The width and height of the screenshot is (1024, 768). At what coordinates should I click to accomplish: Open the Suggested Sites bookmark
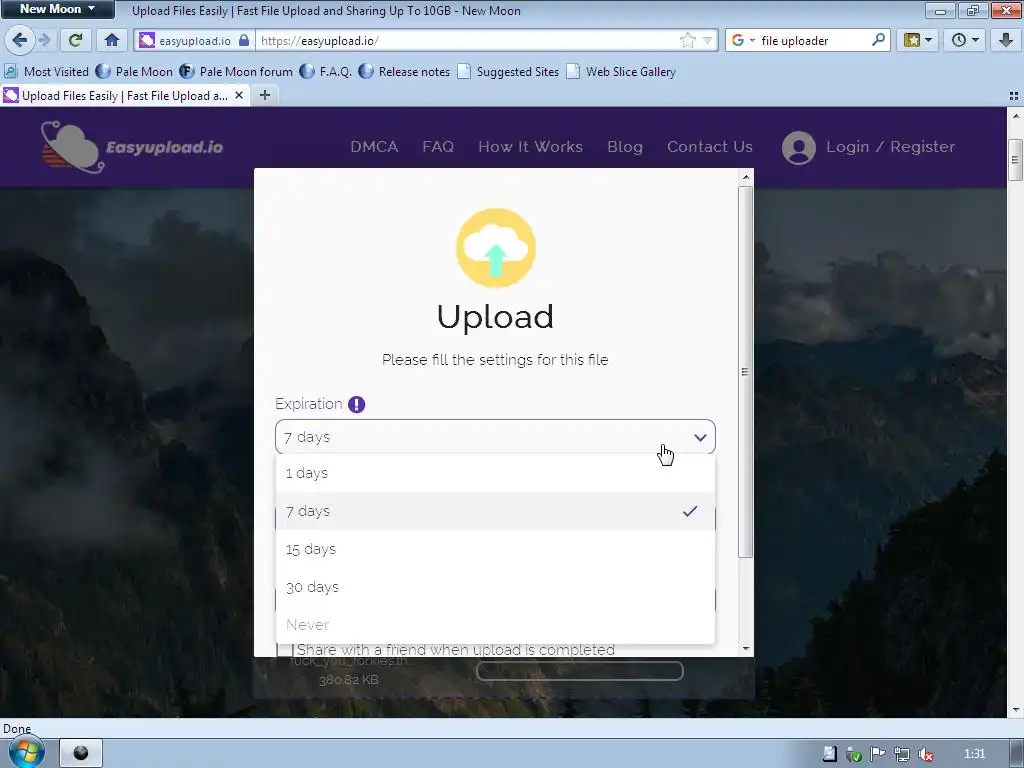[508, 72]
